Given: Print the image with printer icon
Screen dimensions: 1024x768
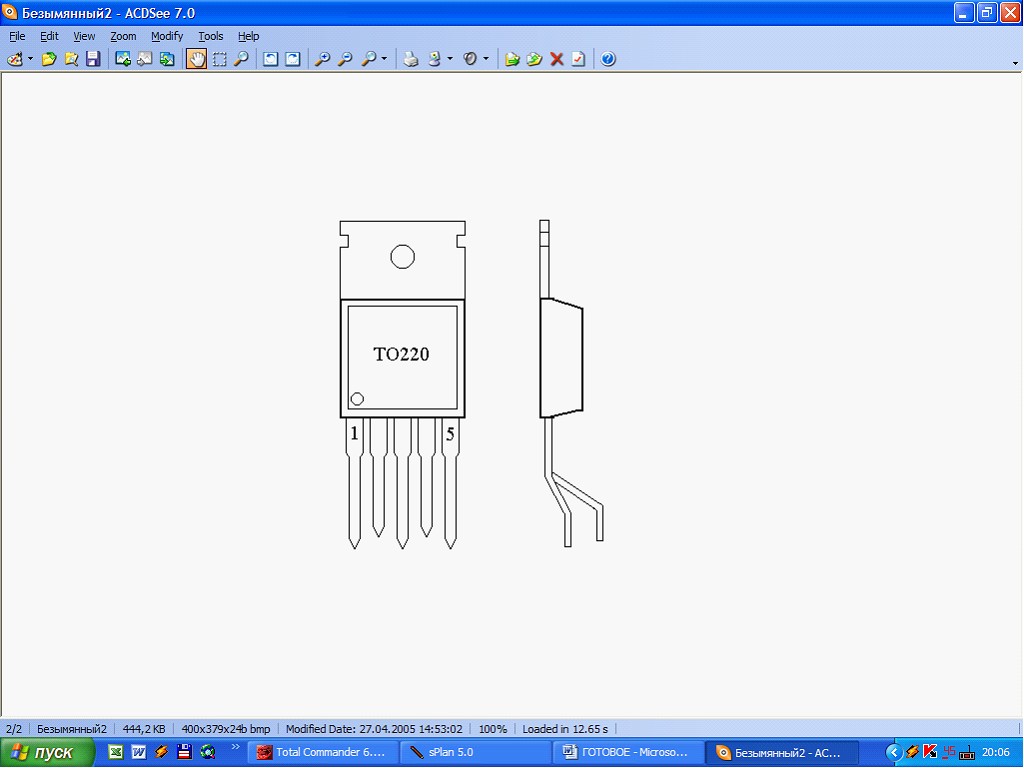Looking at the screenshot, I should coord(411,59).
